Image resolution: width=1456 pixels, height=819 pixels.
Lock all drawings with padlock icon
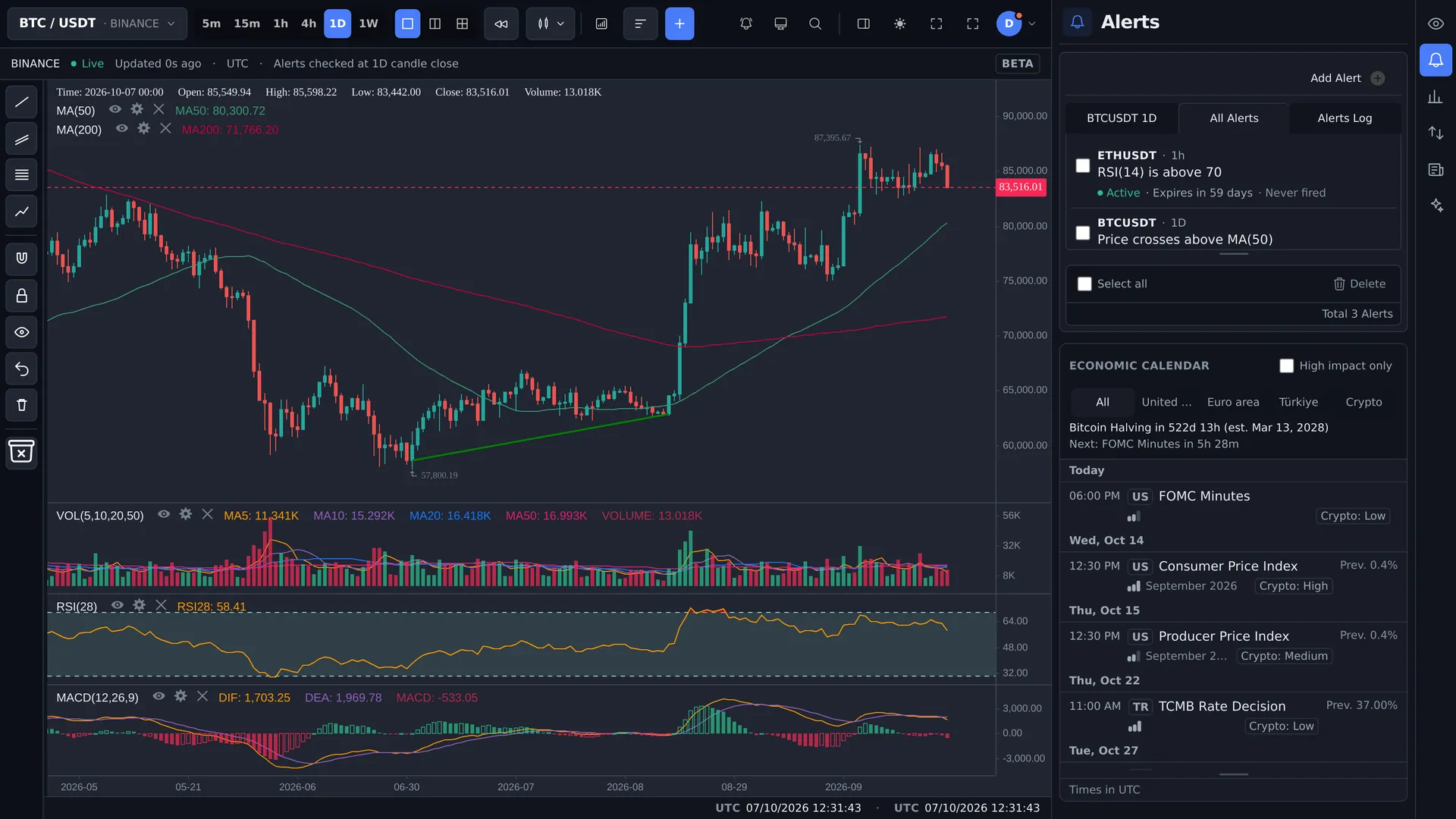tap(21, 296)
